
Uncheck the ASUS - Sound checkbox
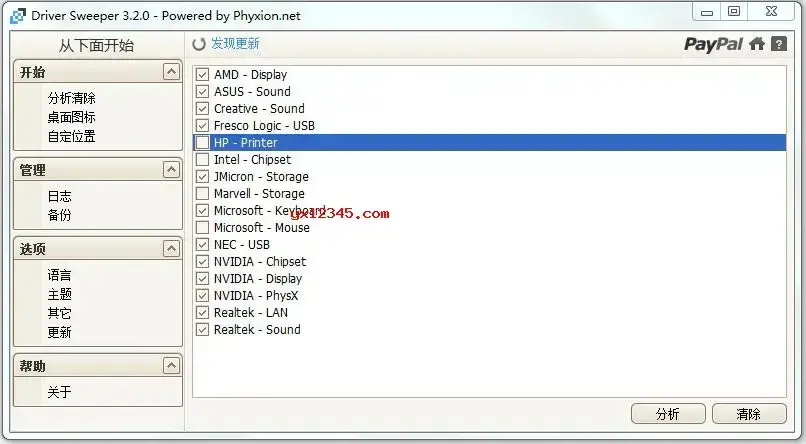pyautogui.click(x=203, y=91)
